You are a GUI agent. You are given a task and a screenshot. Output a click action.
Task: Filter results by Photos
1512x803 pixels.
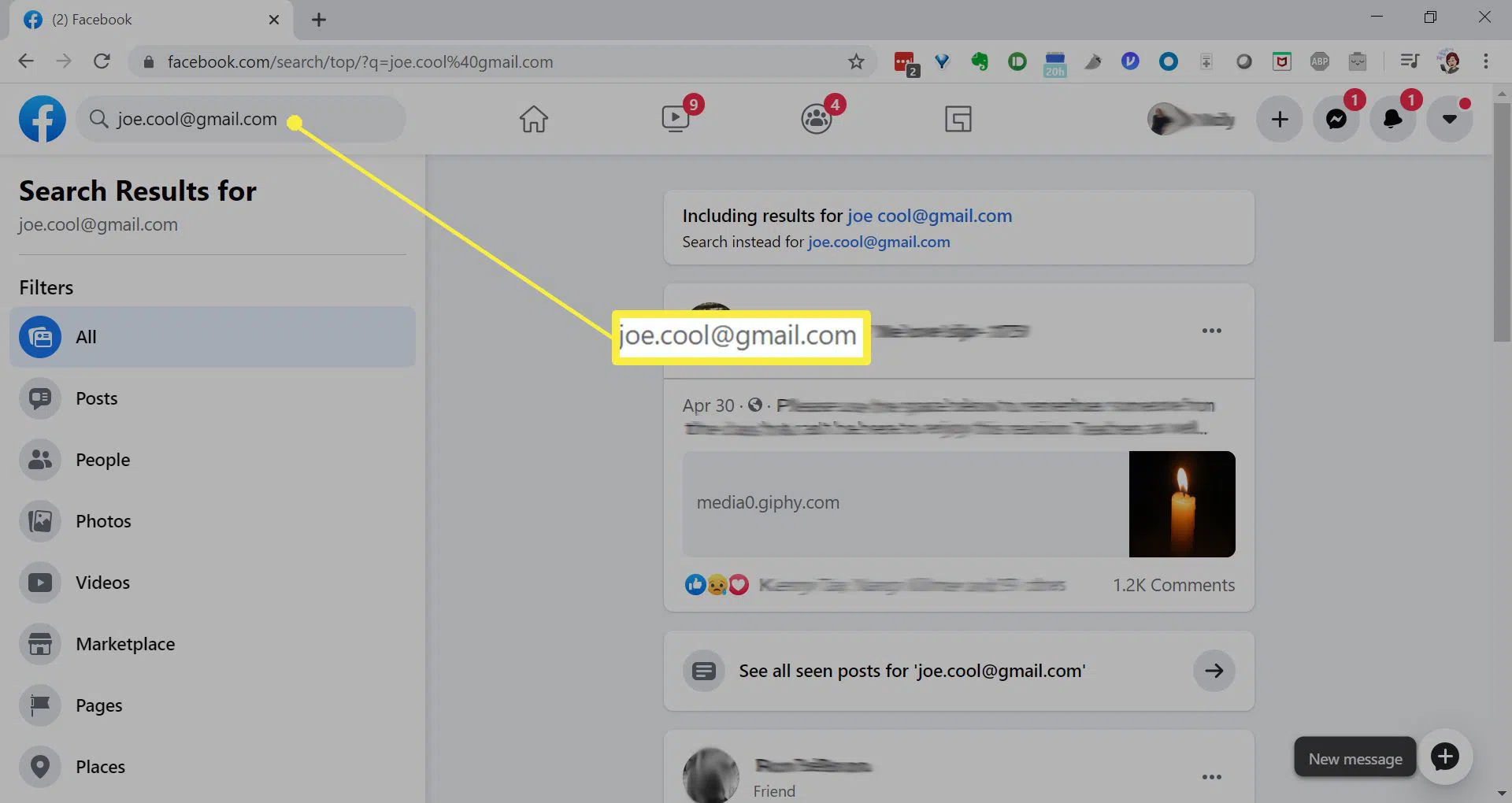pyautogui.click(x=103, y=521)
